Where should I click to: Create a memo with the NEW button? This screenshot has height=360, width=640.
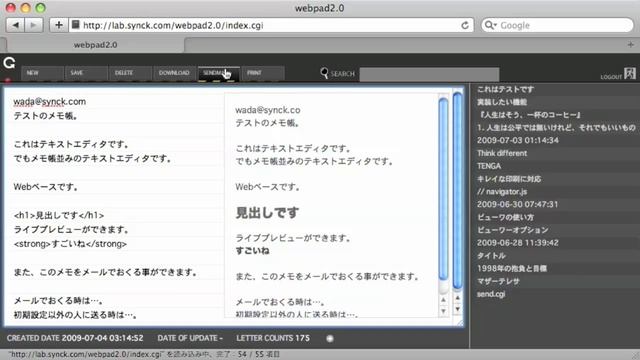[x=42, y=73]
